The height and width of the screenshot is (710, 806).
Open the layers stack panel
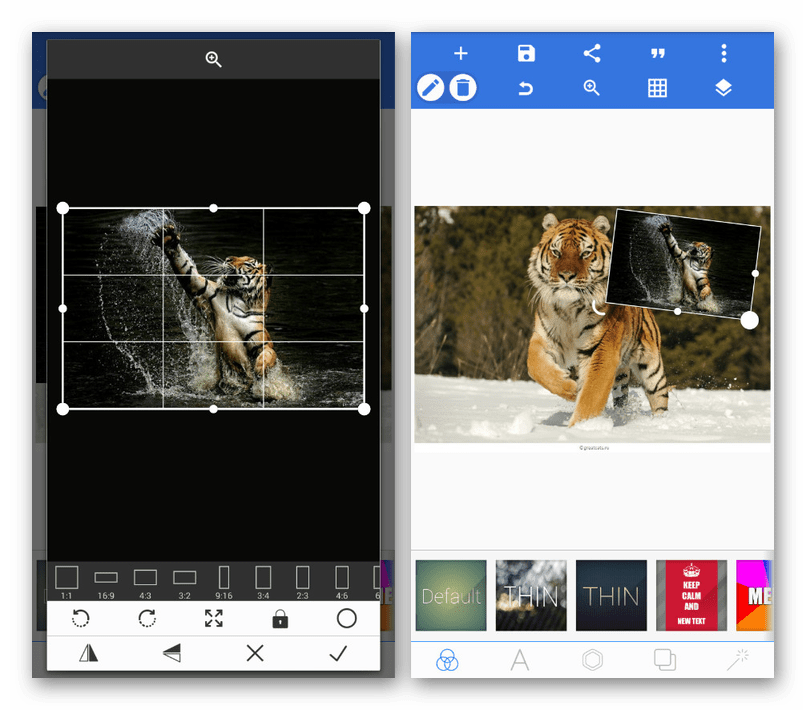[724, 89]
